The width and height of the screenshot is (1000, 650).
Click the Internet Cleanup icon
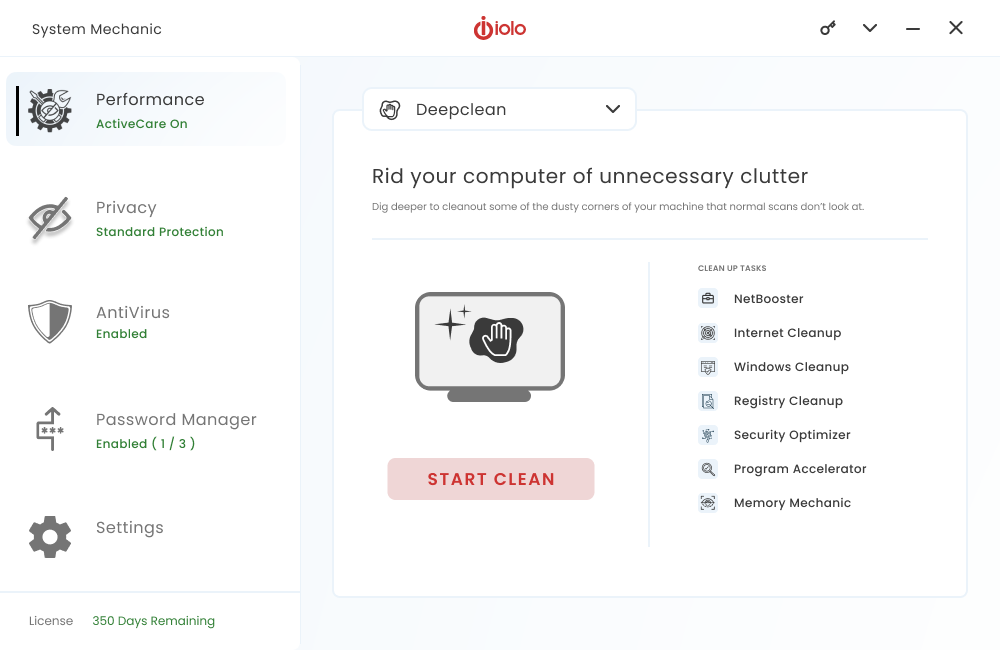click(x=708, y=332)
